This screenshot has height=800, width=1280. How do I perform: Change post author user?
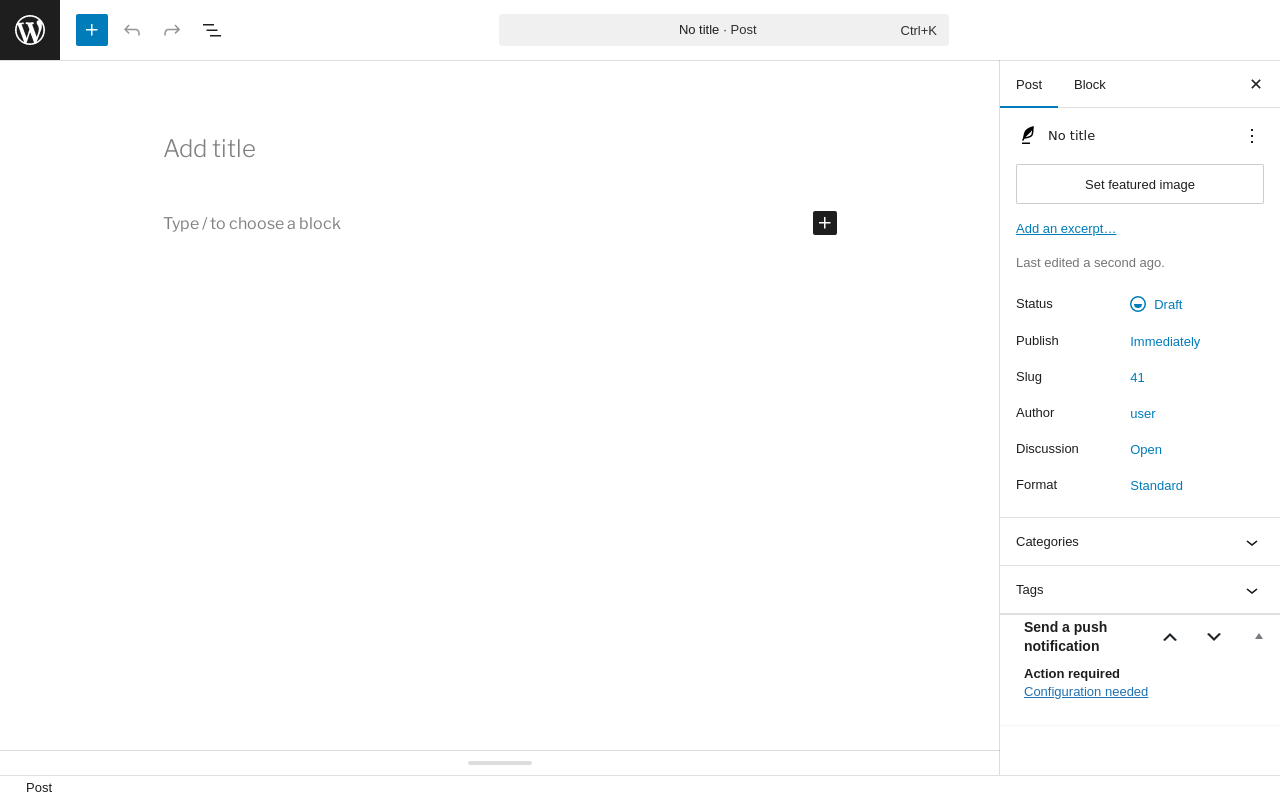pyautogui.click(x=1143, y=413)
